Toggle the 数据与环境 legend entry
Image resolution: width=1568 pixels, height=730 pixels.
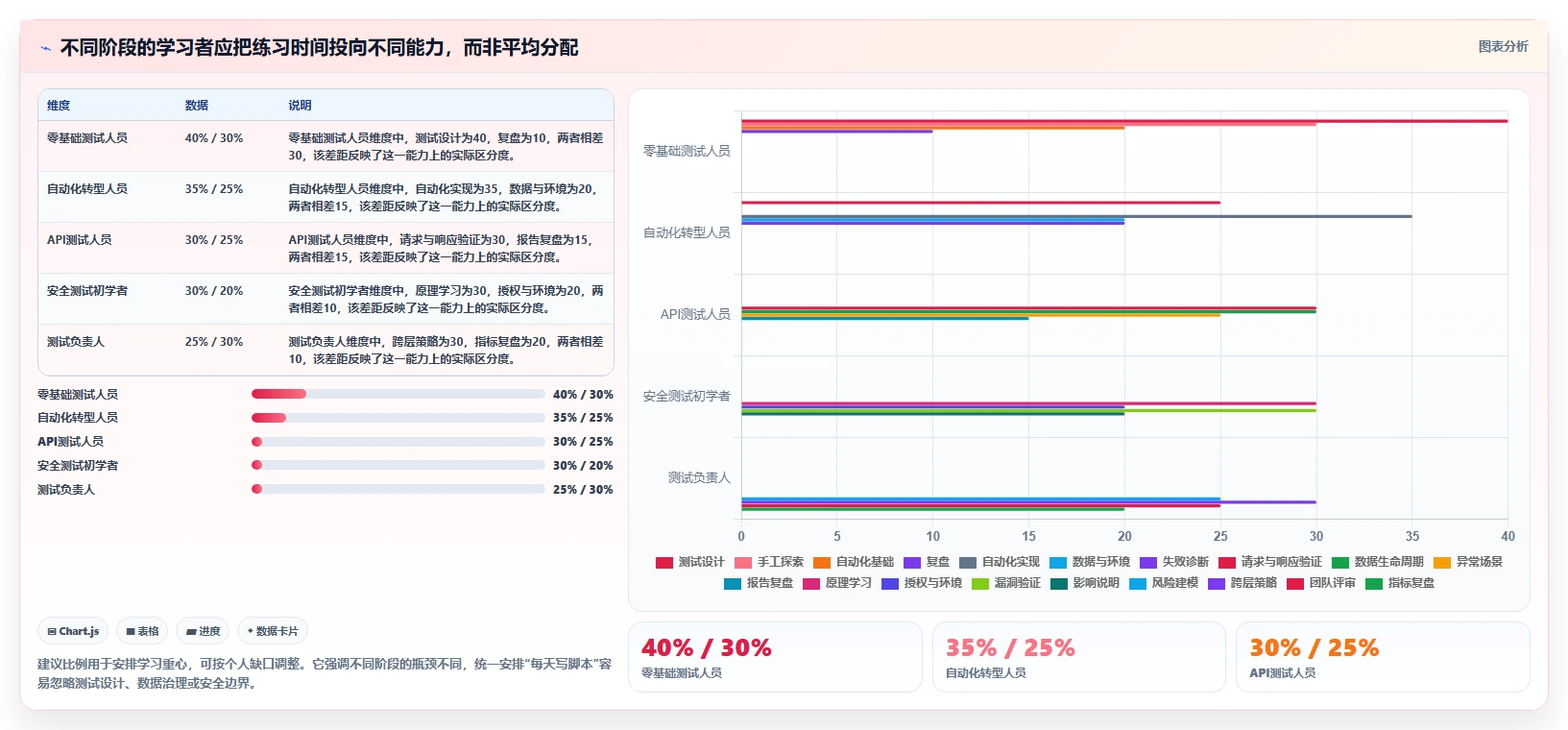[x=1089, y=562]
